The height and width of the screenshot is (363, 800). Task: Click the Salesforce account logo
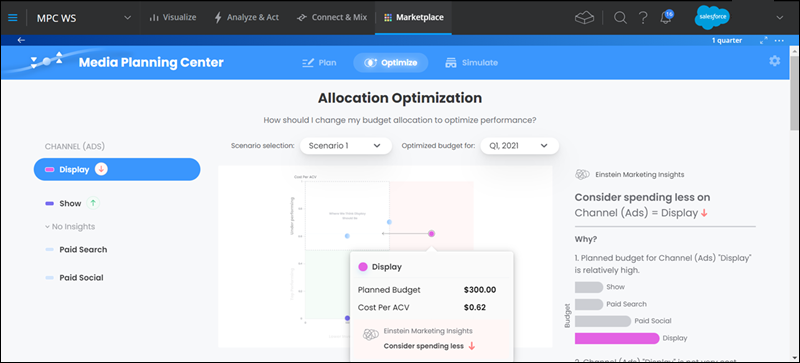(712, 17)
